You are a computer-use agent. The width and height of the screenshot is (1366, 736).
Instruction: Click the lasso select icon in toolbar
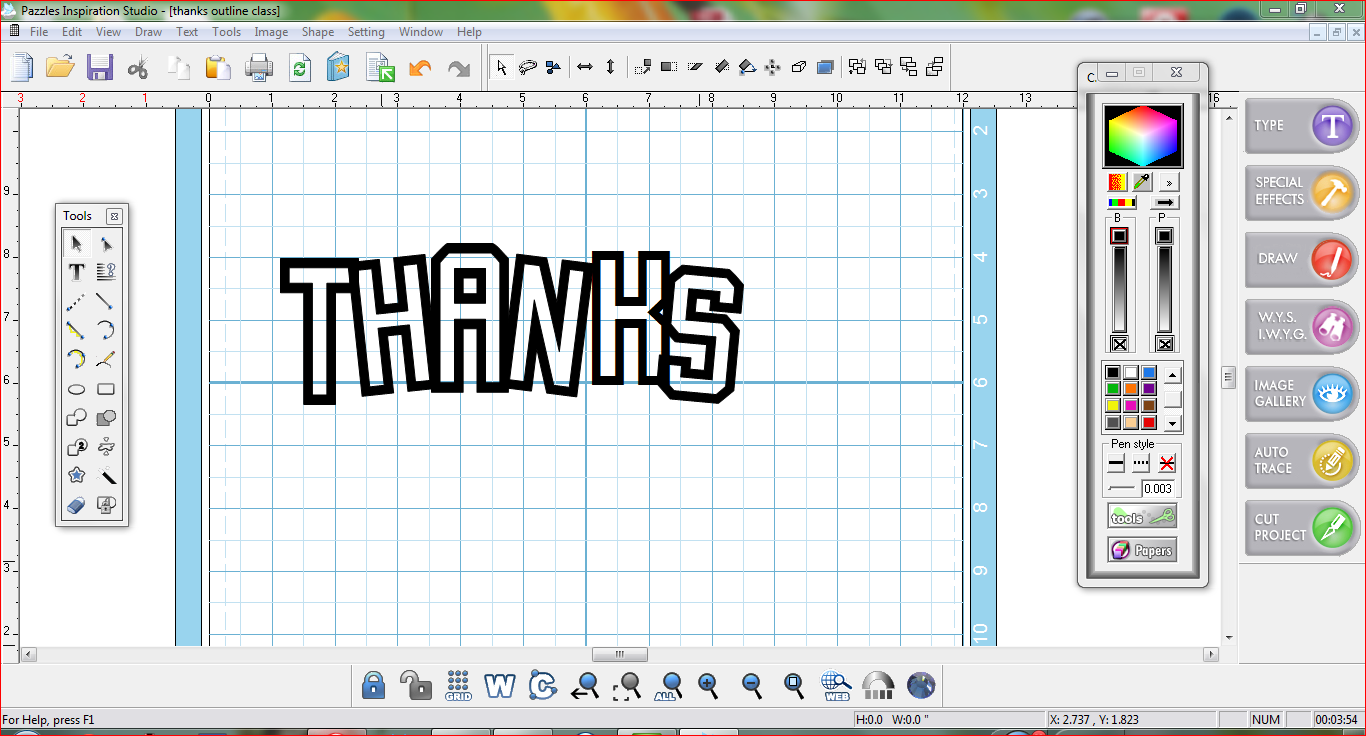[x=528, y=67]
